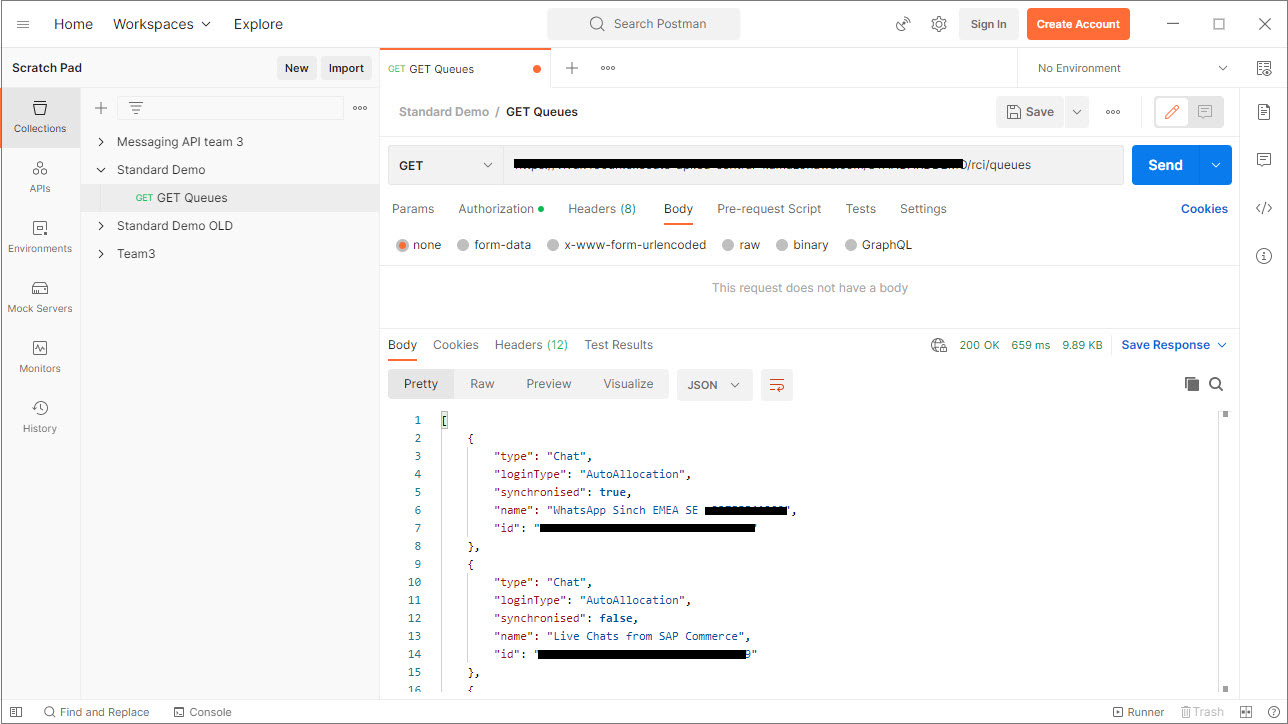The width and height of the screenshot is (1288, 724).
Task: Expand the Standard Demo OLD collection
Action: click(x=101, y=226)
